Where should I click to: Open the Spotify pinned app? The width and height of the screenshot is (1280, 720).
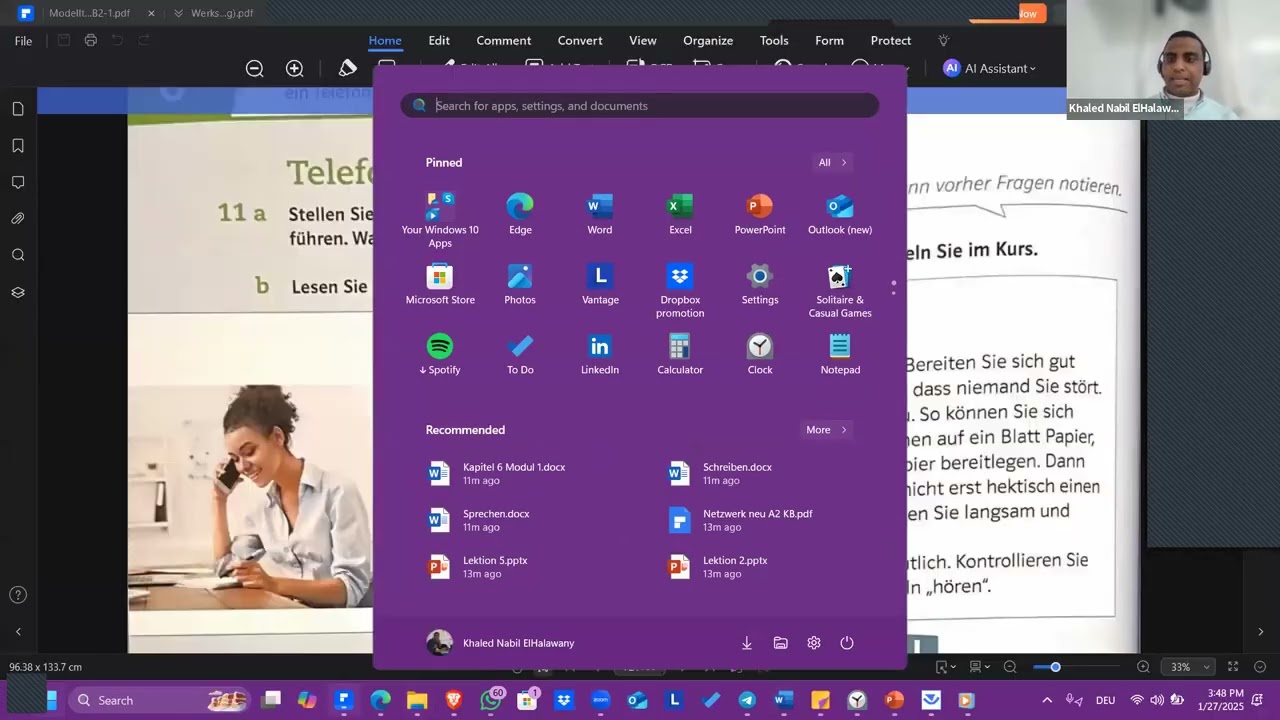[440, 354]
